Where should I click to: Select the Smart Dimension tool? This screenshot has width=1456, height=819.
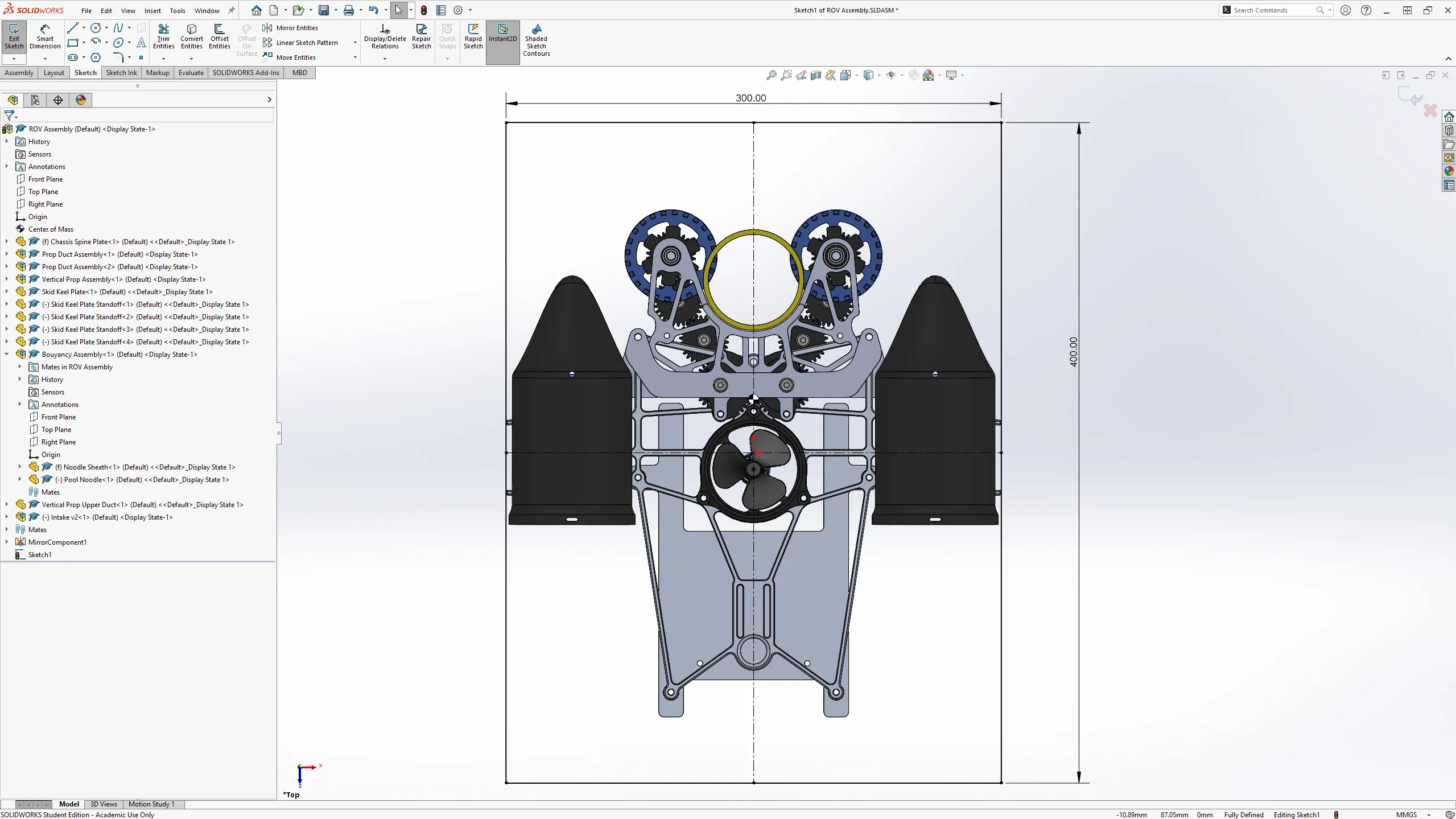[45, 37]
